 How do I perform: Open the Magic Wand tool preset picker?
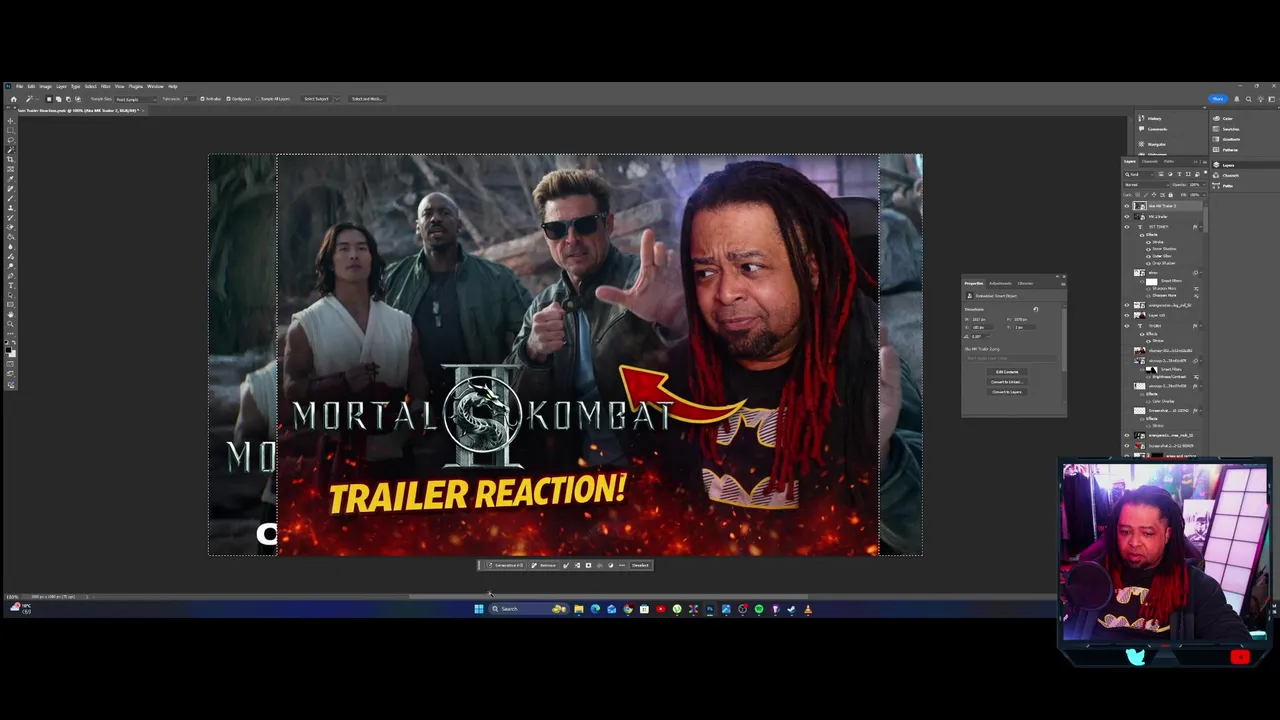pyautogui.click(x=32, y=99)
